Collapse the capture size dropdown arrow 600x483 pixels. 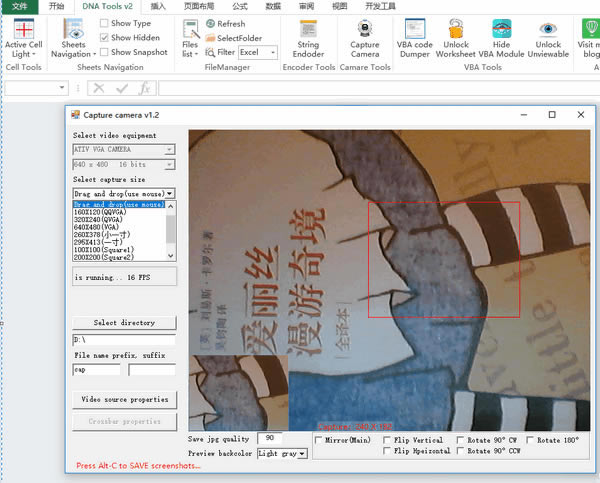tap(170, 194)
